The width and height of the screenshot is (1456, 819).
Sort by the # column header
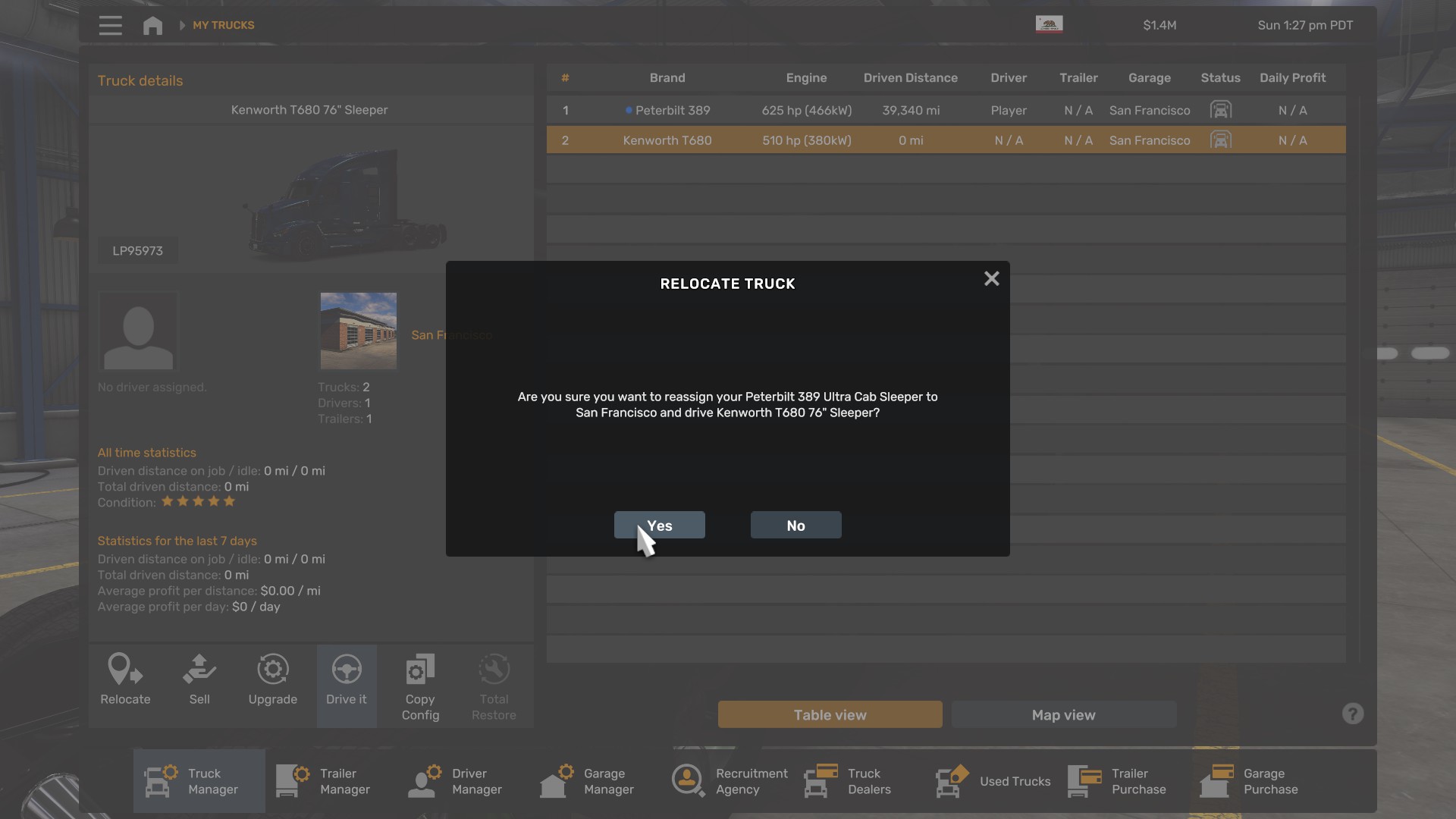pyautogui.click(x=565, y=77)
